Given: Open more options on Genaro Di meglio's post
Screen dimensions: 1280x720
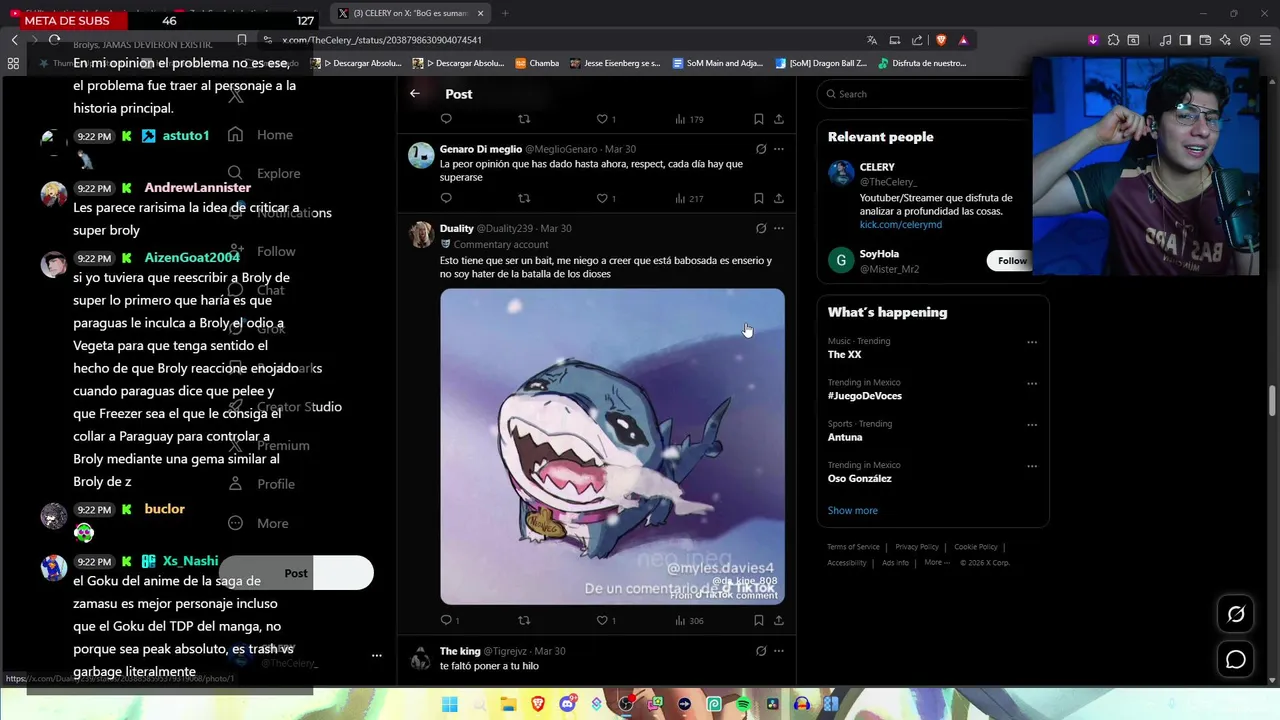Looking at the screenshot, I should tap(779, 149).
